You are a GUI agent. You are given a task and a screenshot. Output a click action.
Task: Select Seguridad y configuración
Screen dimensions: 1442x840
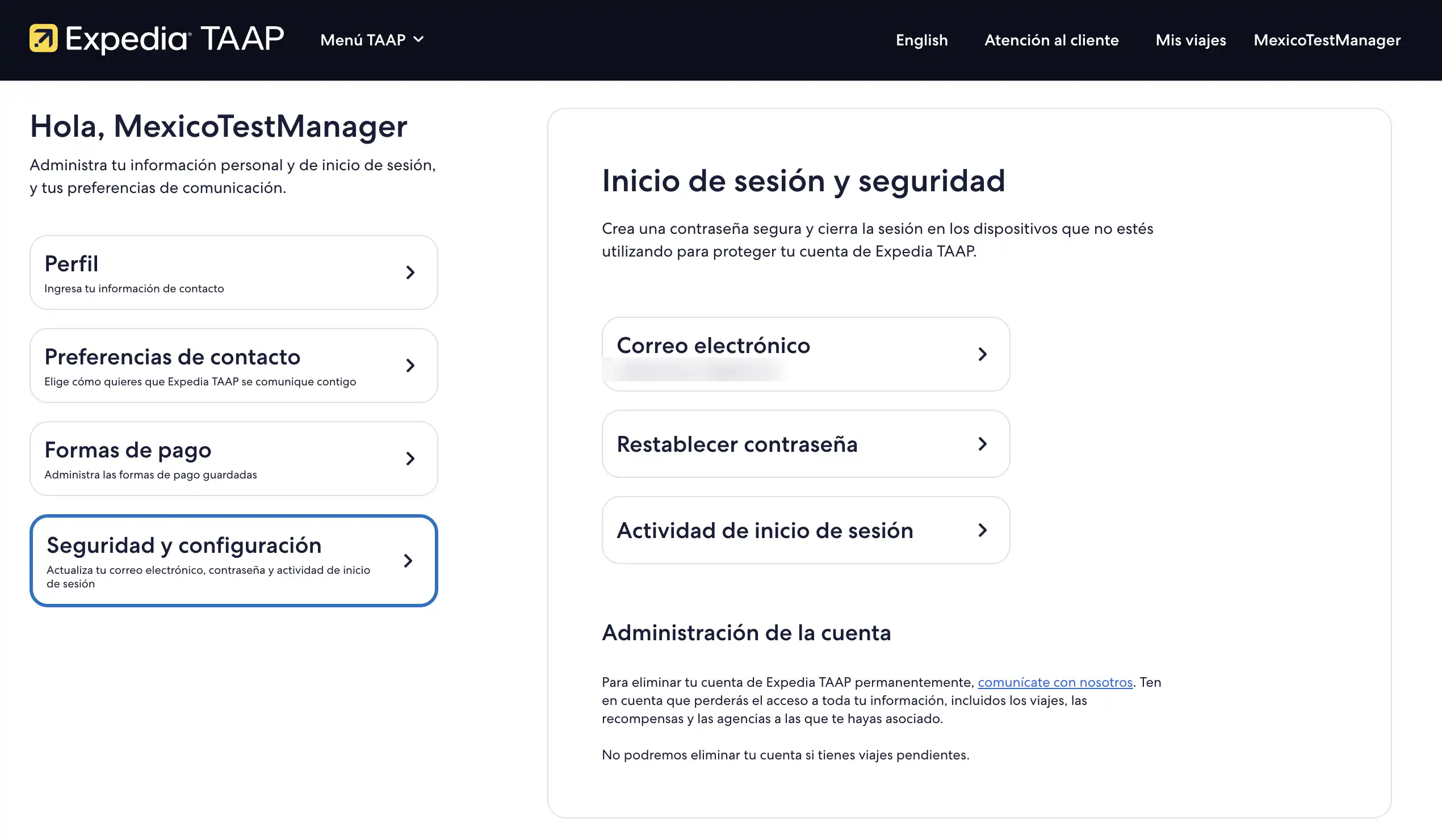(x=233, y=561)
